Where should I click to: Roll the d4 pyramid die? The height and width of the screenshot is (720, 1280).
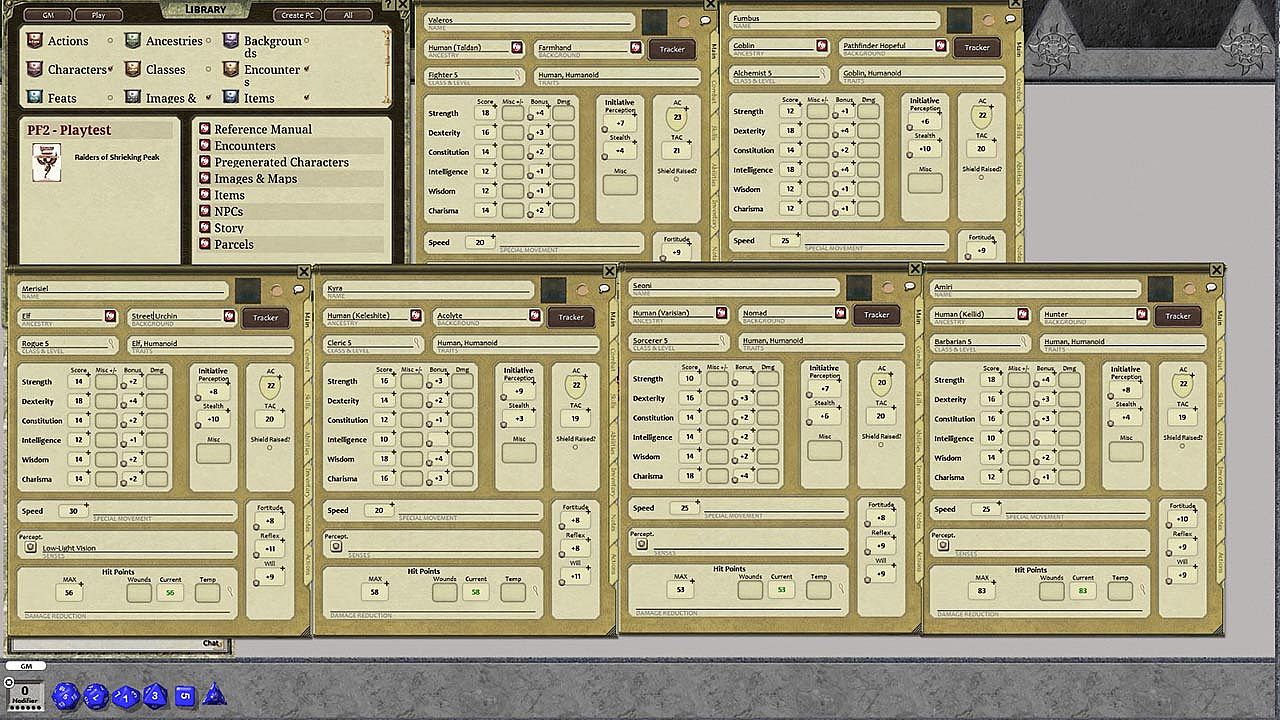point(214,694)
